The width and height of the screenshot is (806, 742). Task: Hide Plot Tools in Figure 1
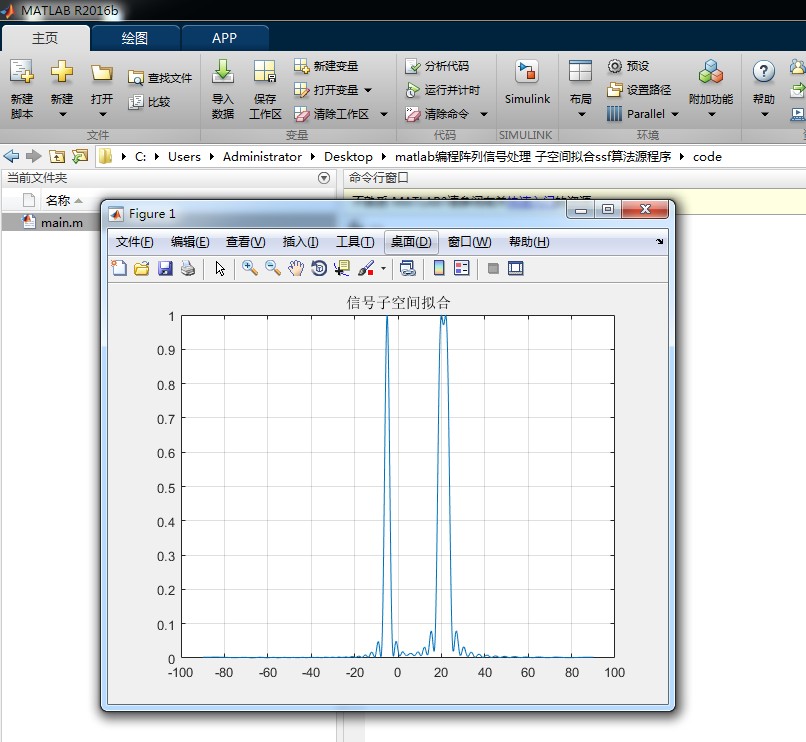[493, 268]
